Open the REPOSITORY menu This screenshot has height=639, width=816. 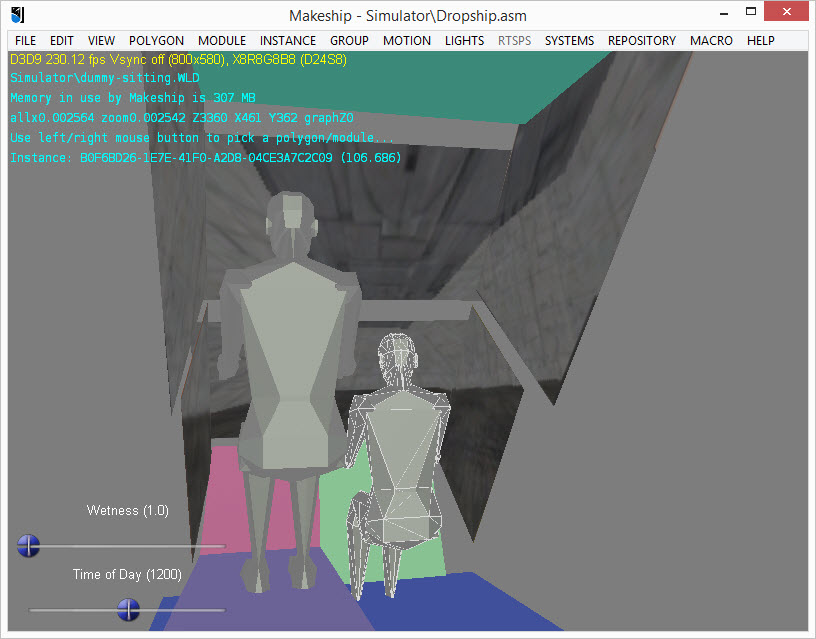642,41
